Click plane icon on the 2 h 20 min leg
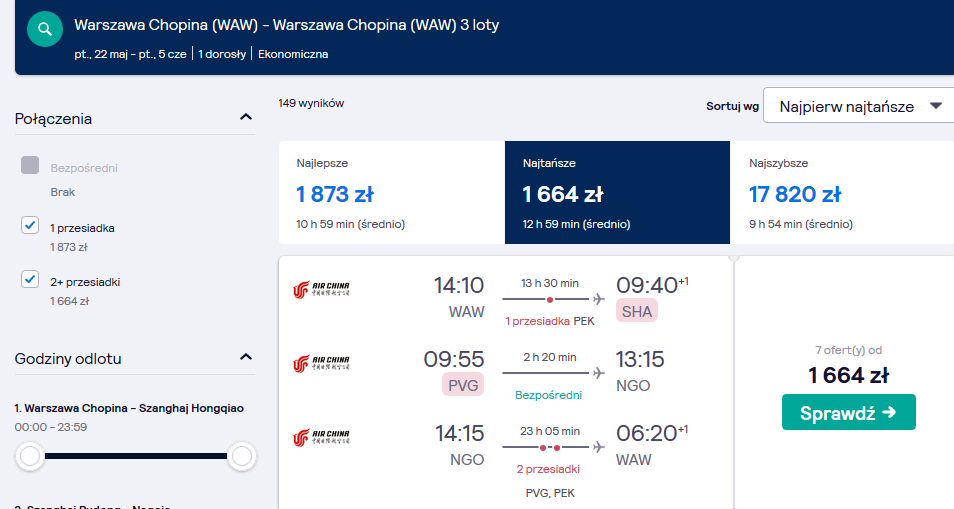Screen dimensions: 954x509 click(x=599, y=373)
